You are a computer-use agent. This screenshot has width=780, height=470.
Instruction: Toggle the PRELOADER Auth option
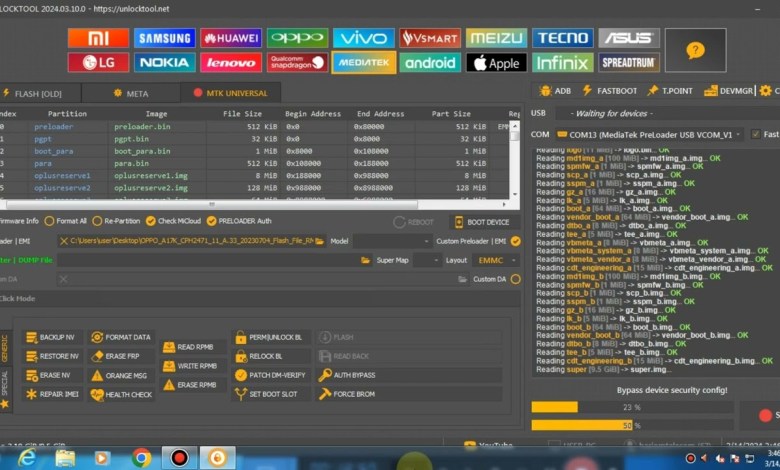click(239, 221)
